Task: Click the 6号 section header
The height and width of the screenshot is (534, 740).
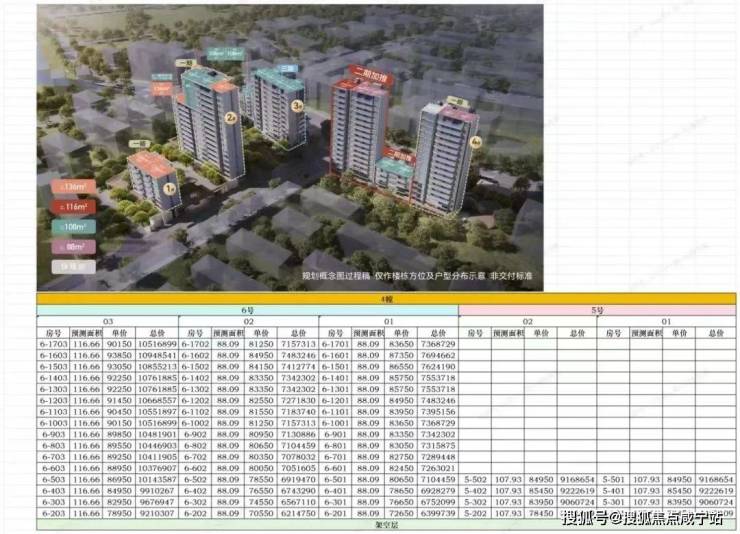Action: 247,310
